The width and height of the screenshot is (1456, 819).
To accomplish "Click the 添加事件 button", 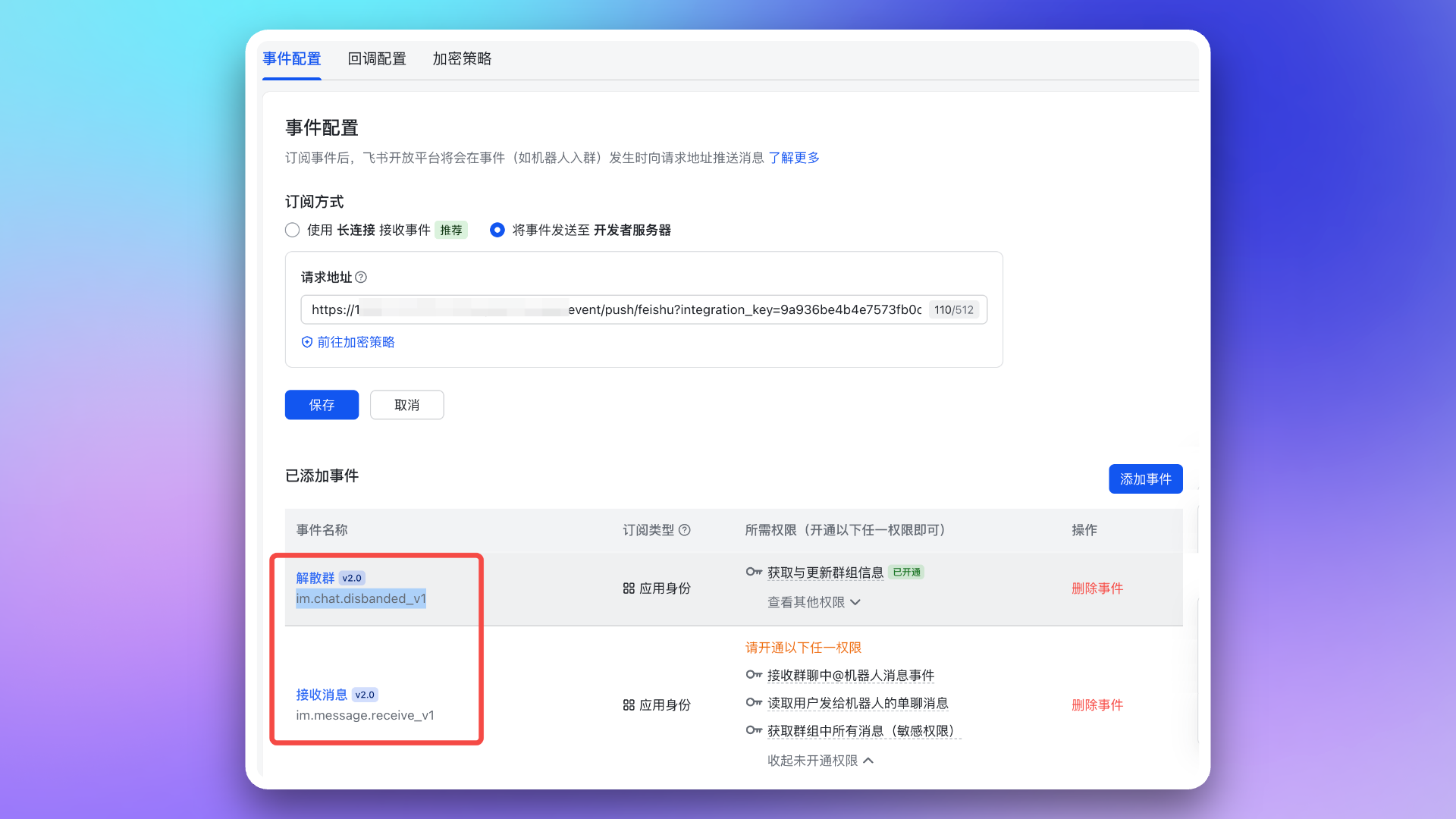I will pyautogui.click(x=1145, y=479).
